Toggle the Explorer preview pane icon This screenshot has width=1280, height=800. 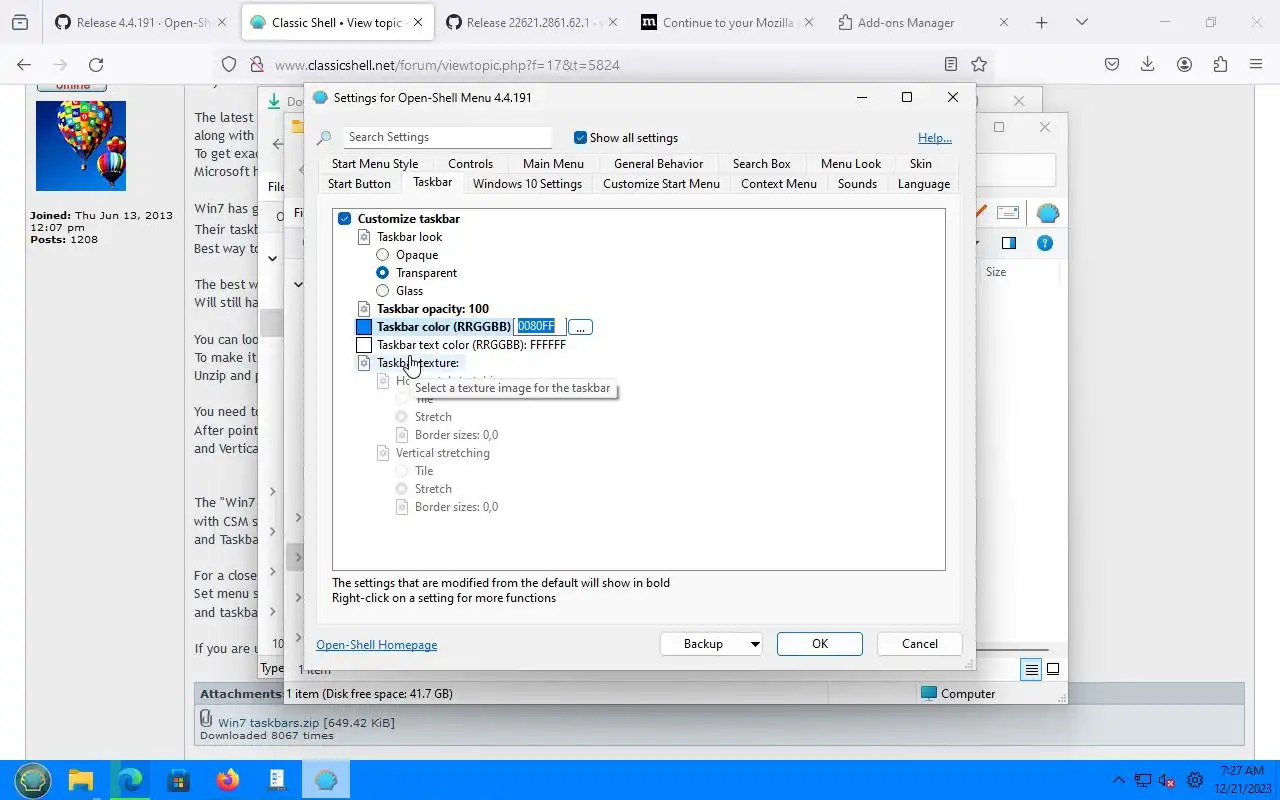point(1008,243)
